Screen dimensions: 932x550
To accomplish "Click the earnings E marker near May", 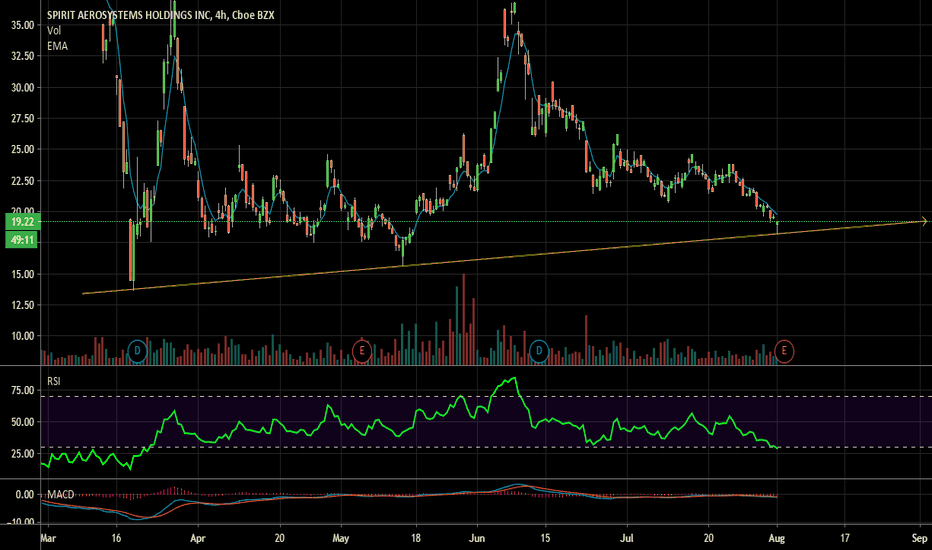I will pyautogui.click(x=361, y=351).
